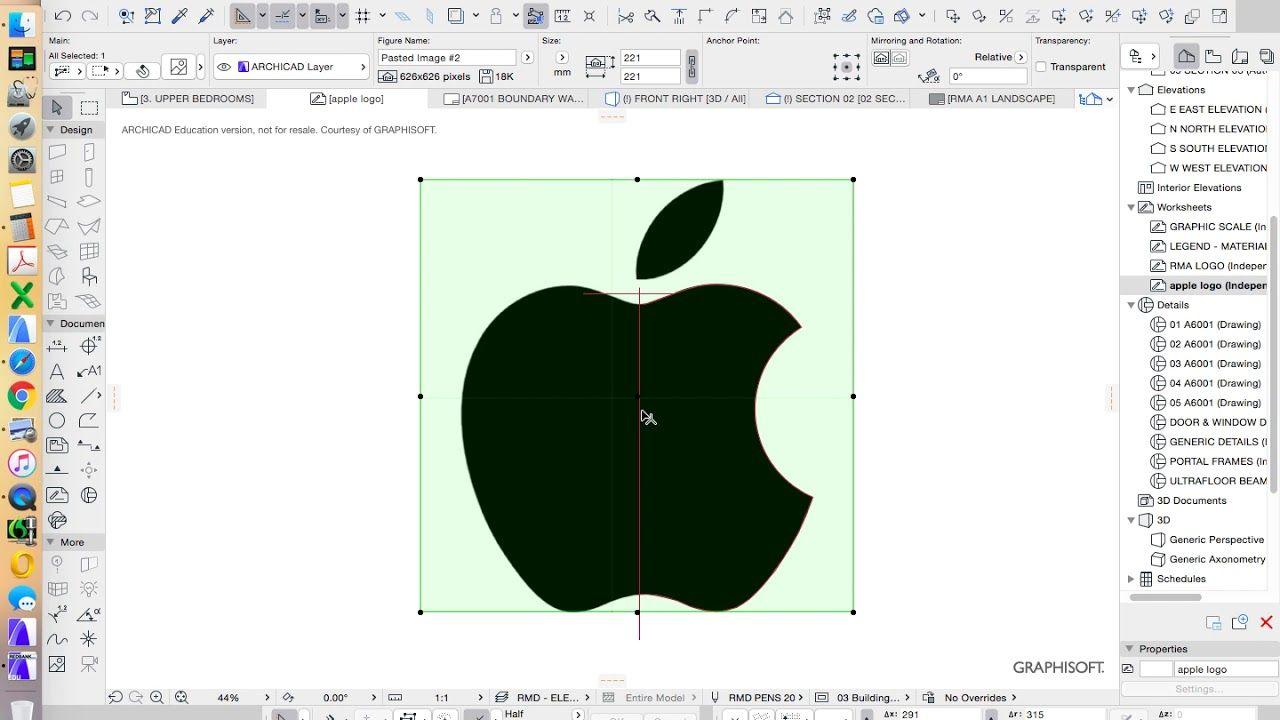
Task: Select the Column tool
Action: [89, 177]
